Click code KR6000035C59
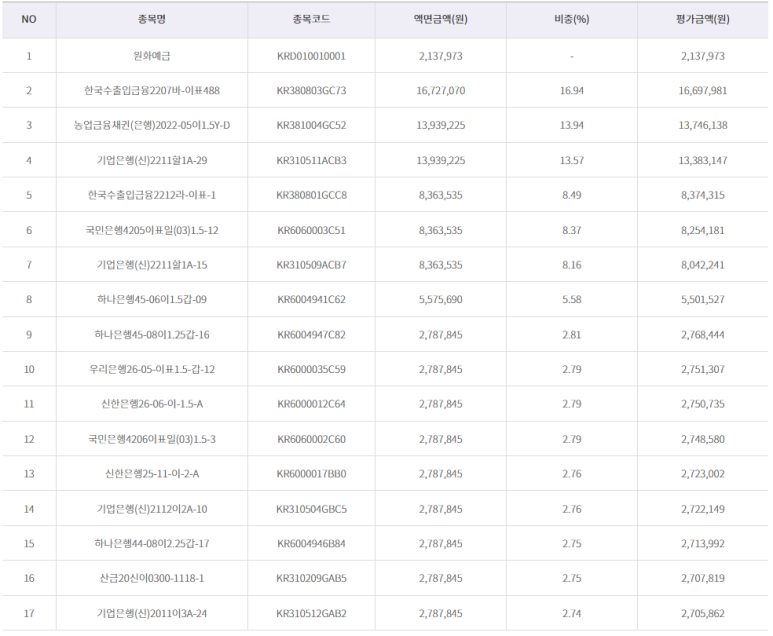The image size is (773, 636). [x=311, y=370]
